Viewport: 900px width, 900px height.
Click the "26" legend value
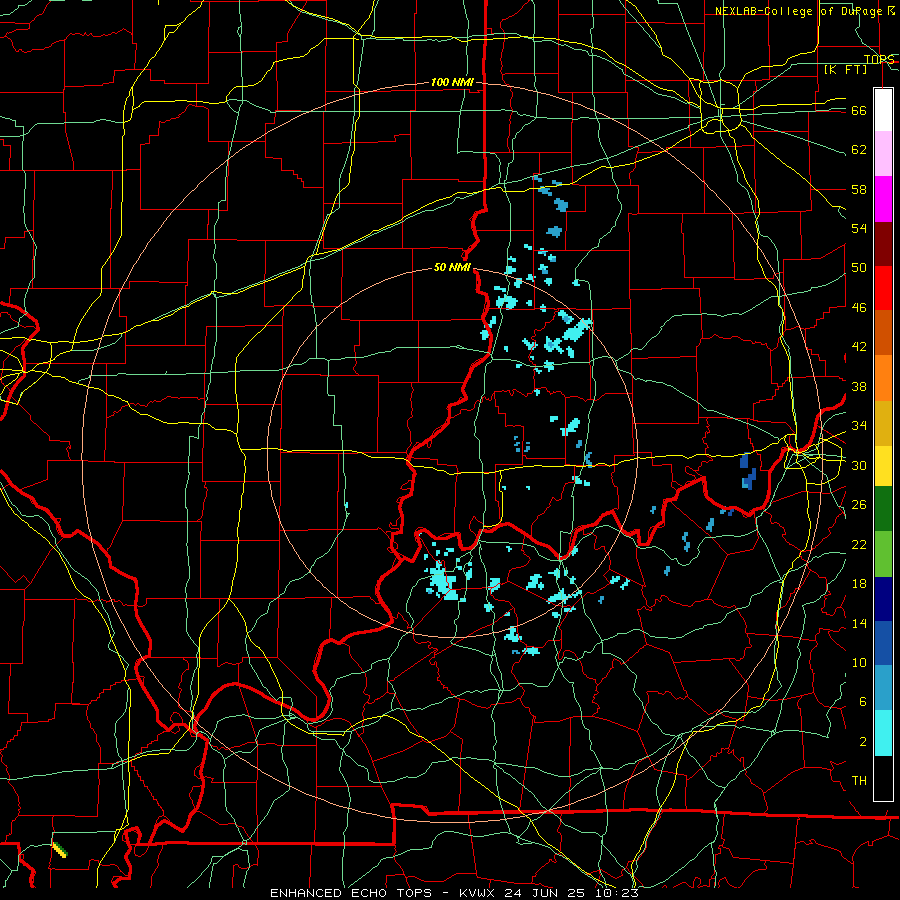[x=859, y=505]
